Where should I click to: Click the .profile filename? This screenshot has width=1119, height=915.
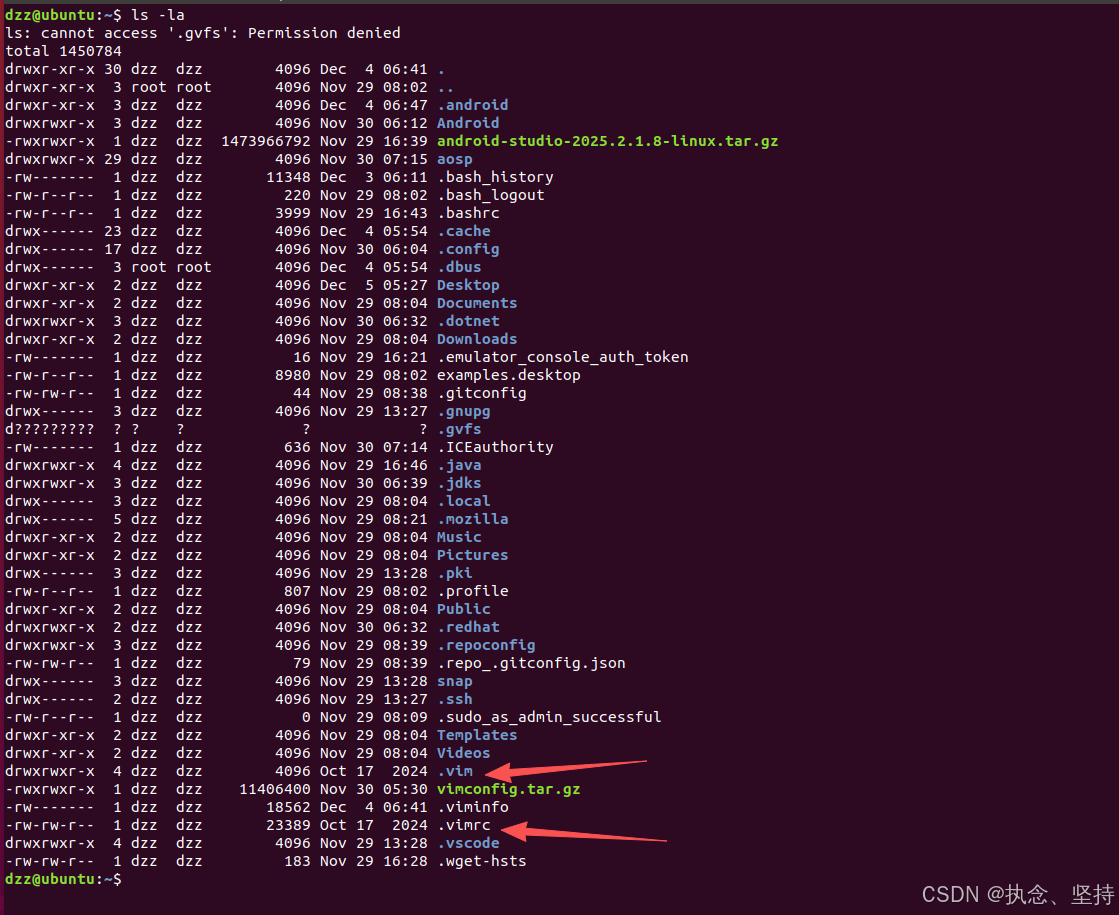472,591
